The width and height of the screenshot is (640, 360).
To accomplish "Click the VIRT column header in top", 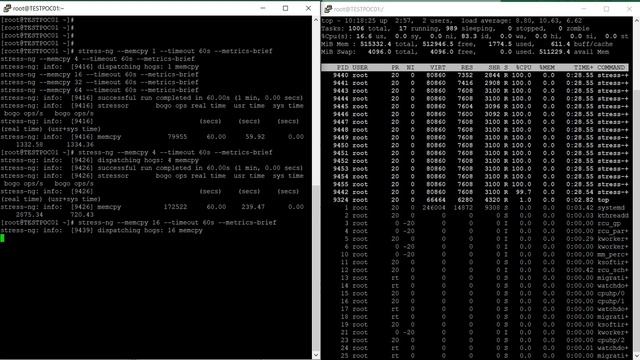I will [438, 67].
